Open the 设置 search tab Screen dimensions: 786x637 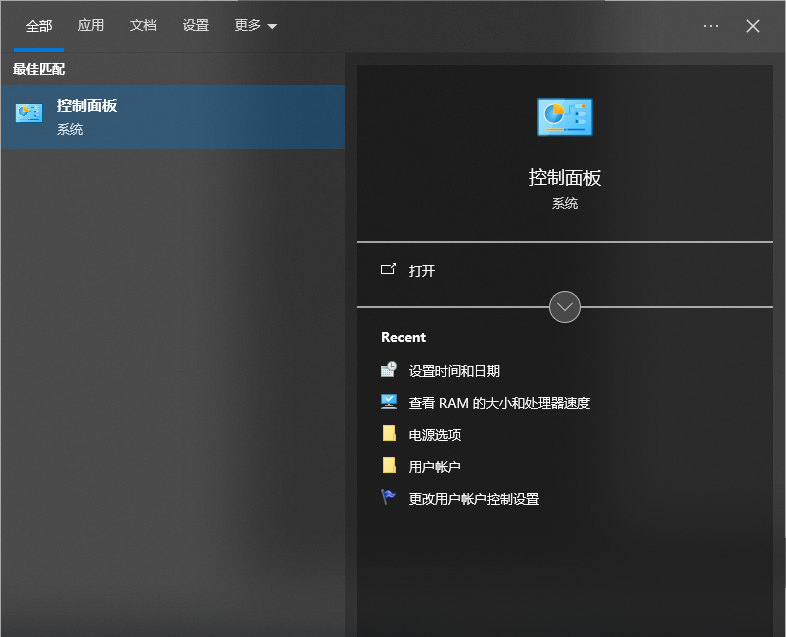[x=196, y=26]
